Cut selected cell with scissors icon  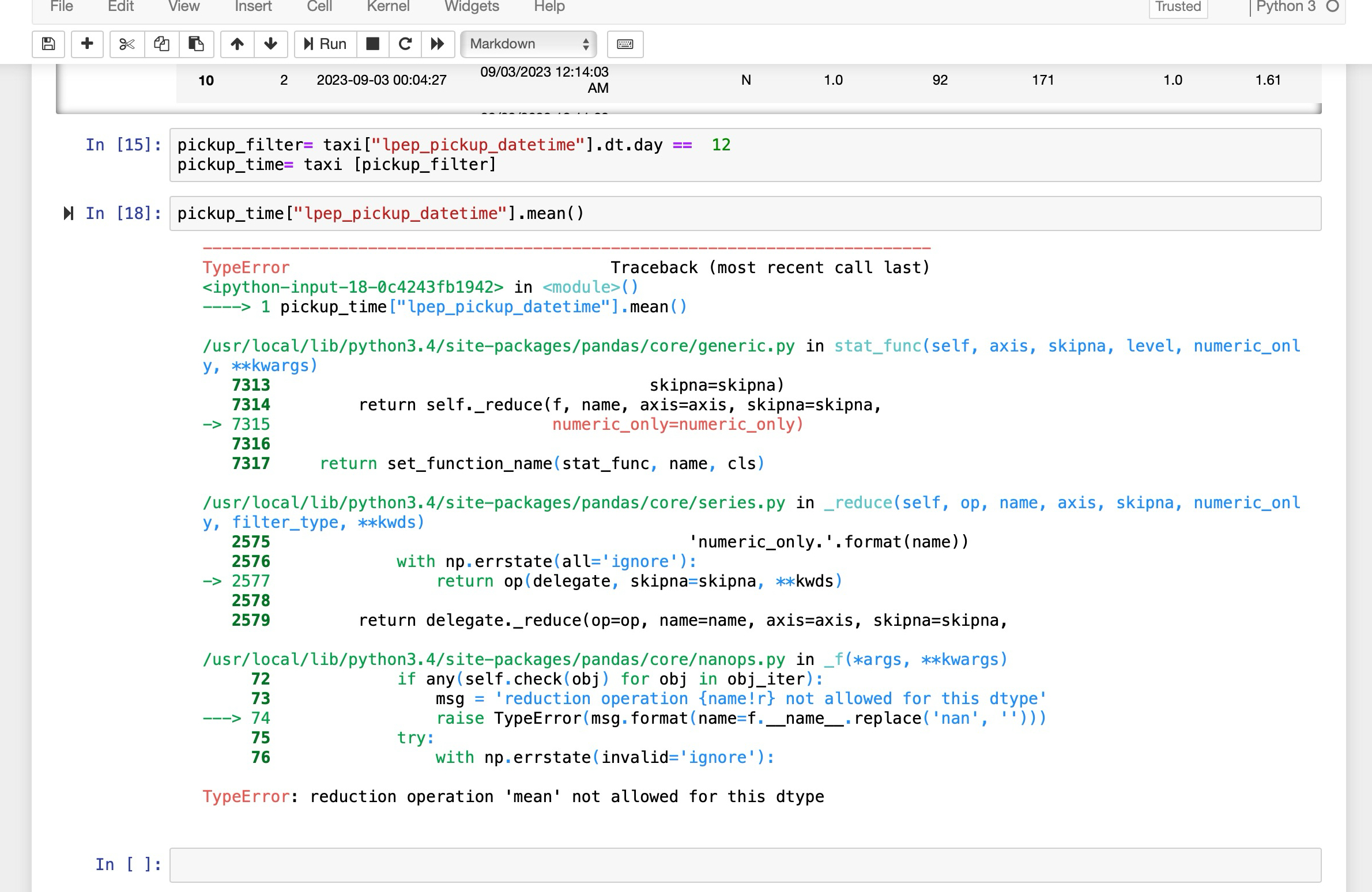coord(127,44)
